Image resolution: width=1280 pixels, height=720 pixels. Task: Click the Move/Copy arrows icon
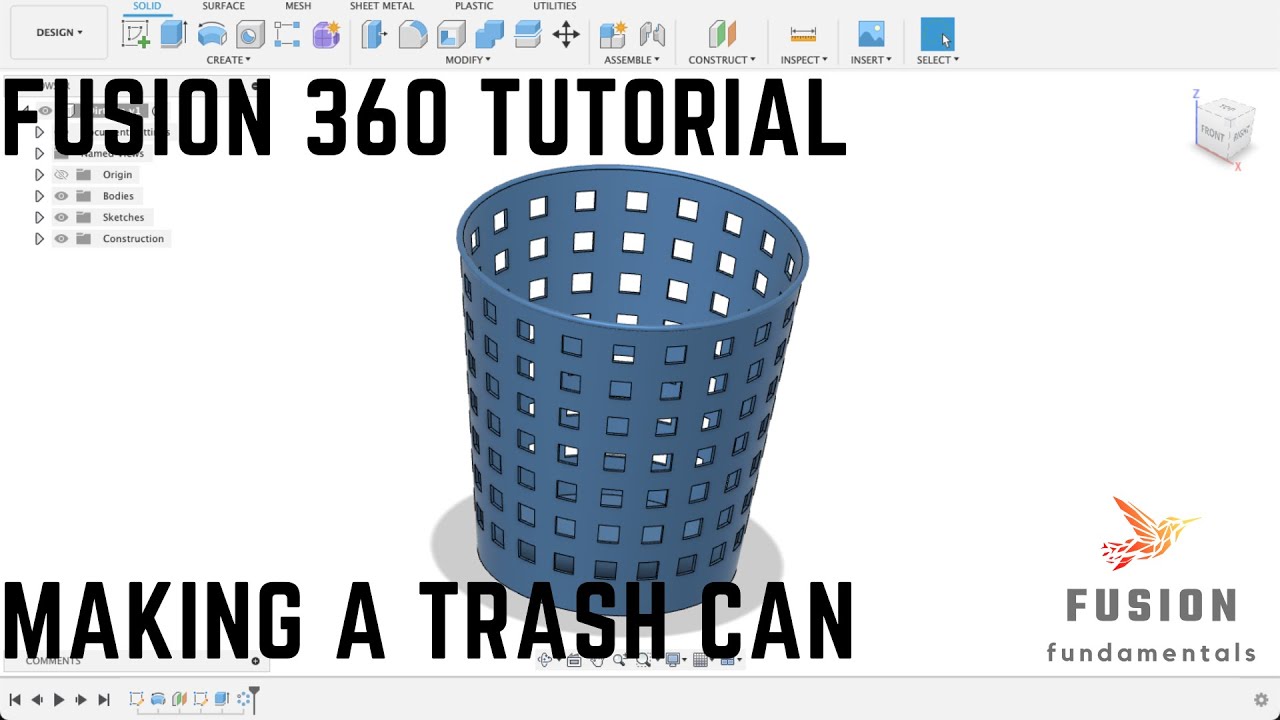566,35
